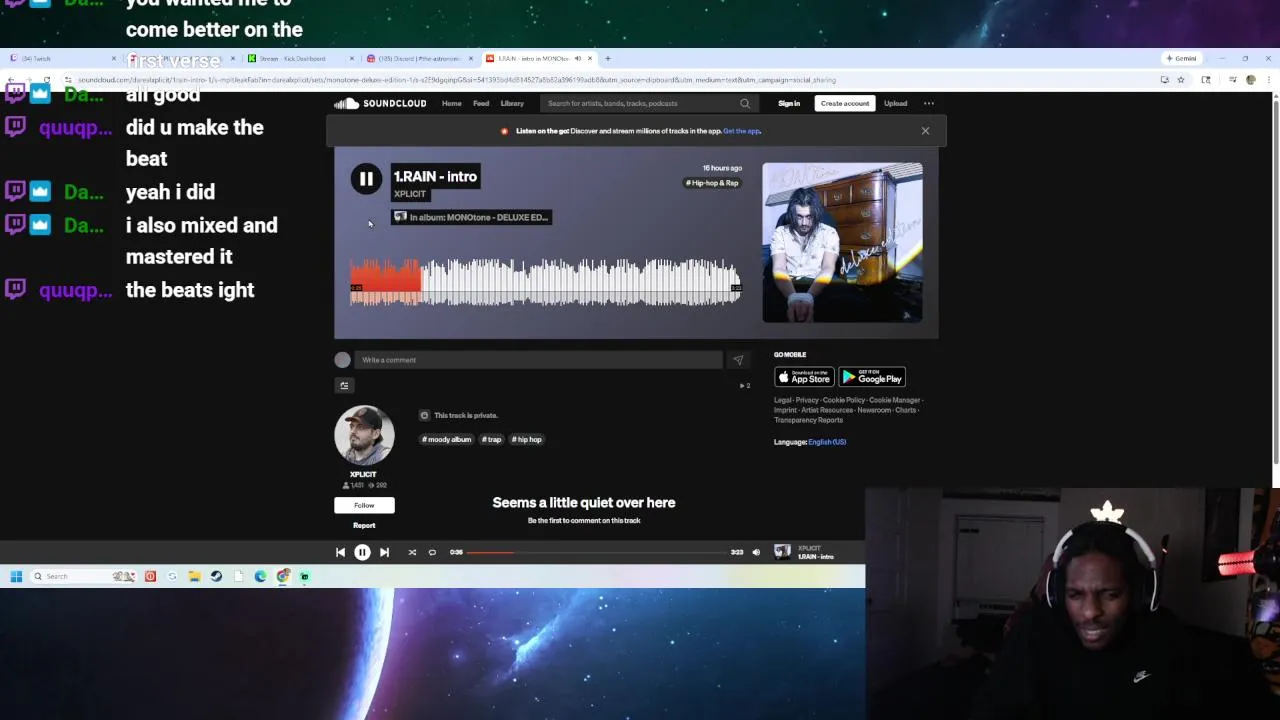Viewport: 1280px width, 720px height.
Task: Click the Gemini button in Chrome
Action: 1180,58
